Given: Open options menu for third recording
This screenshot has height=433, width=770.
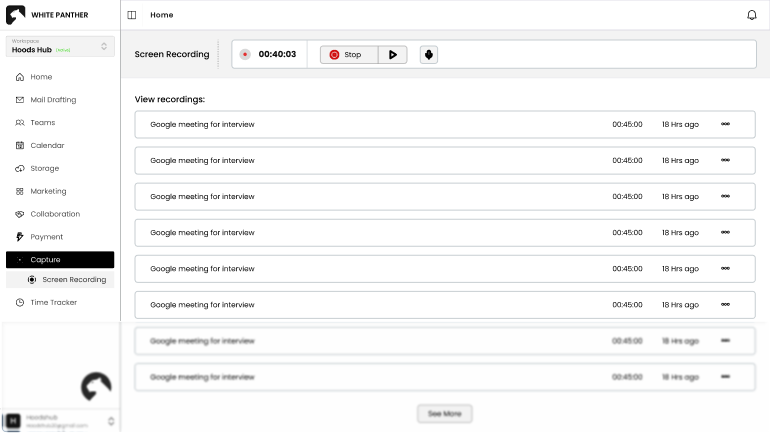Looking at the screenshot, I should [725, 196].
